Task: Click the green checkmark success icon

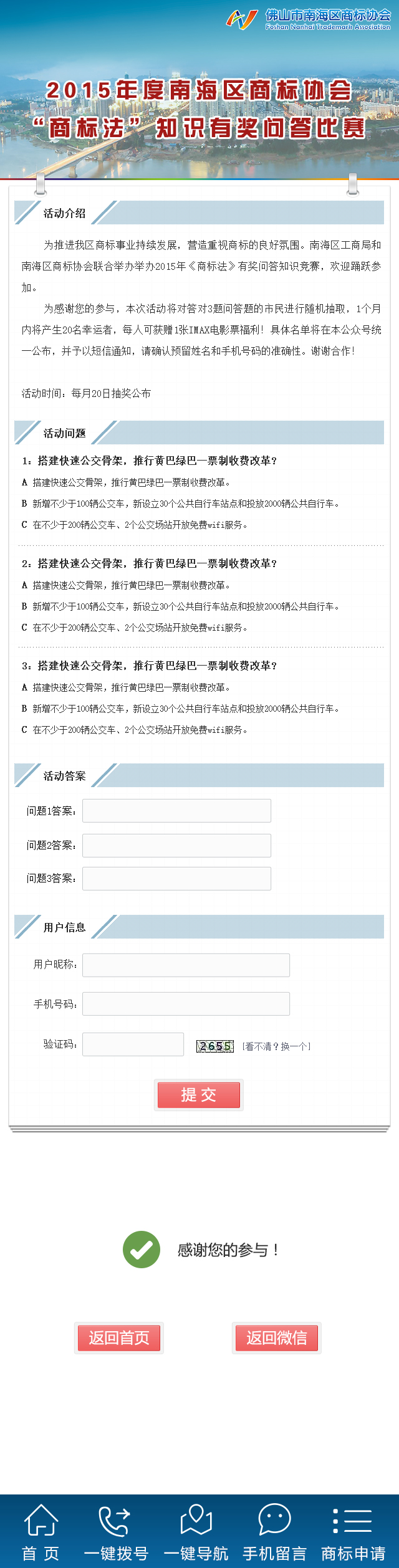Action: (142, 1249)
